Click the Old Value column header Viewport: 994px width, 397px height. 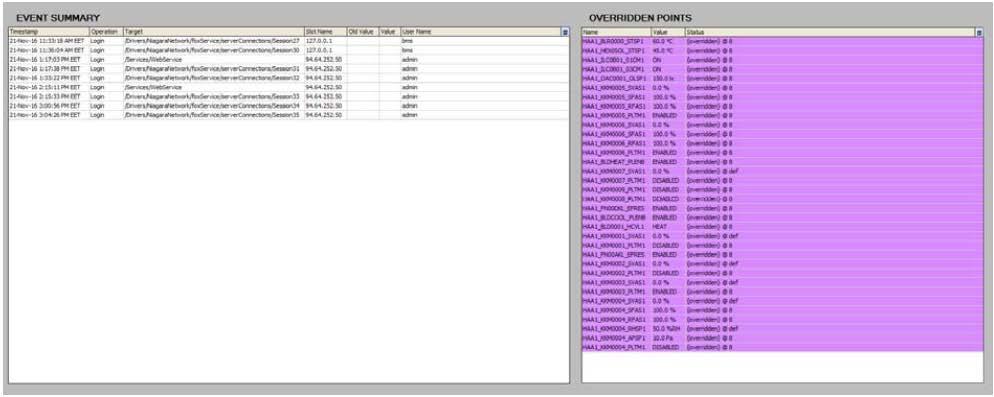coord(363,31)
